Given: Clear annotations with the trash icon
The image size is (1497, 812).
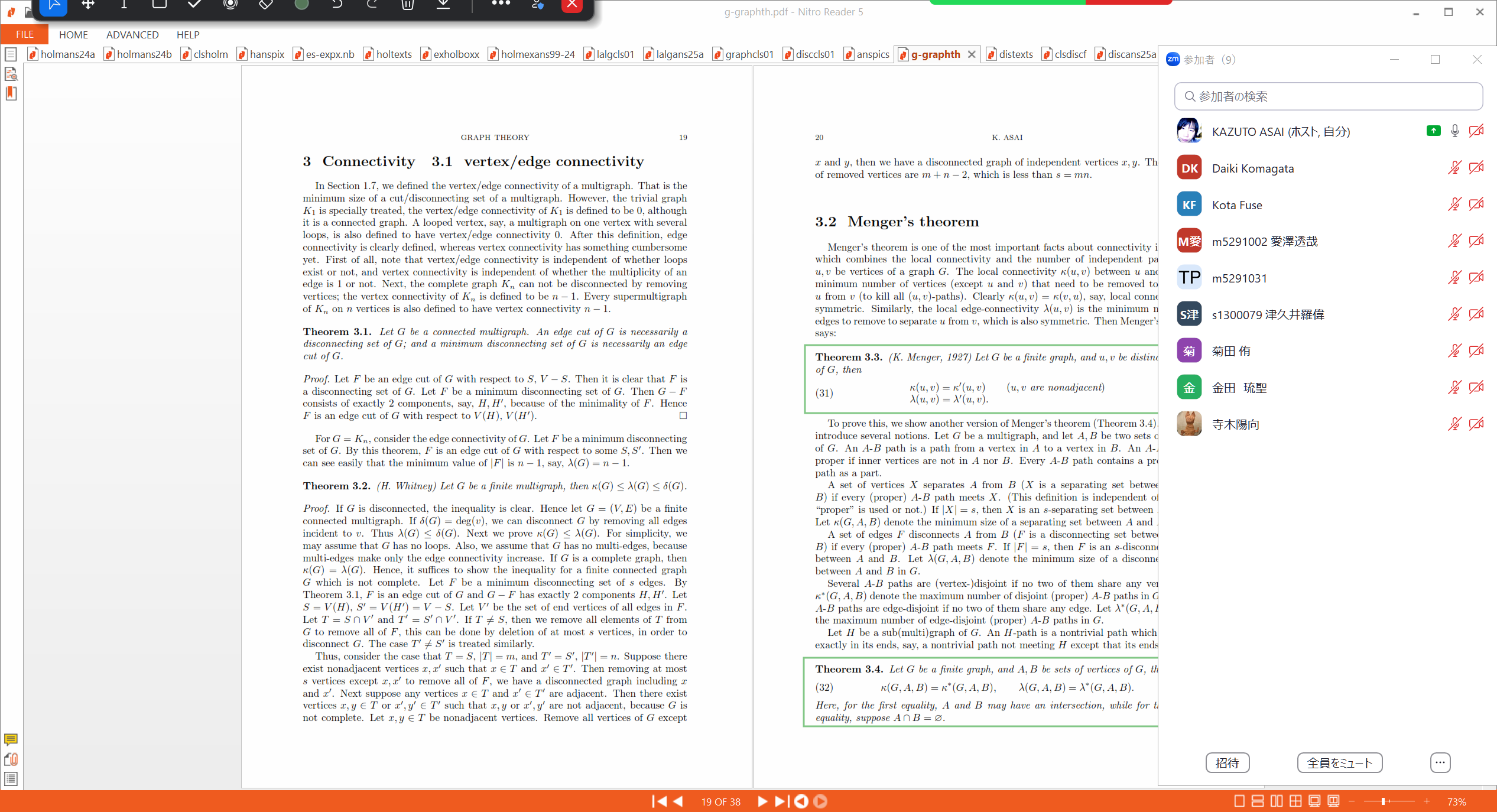Looking at the screenshot, I should (x=407, y=5).
